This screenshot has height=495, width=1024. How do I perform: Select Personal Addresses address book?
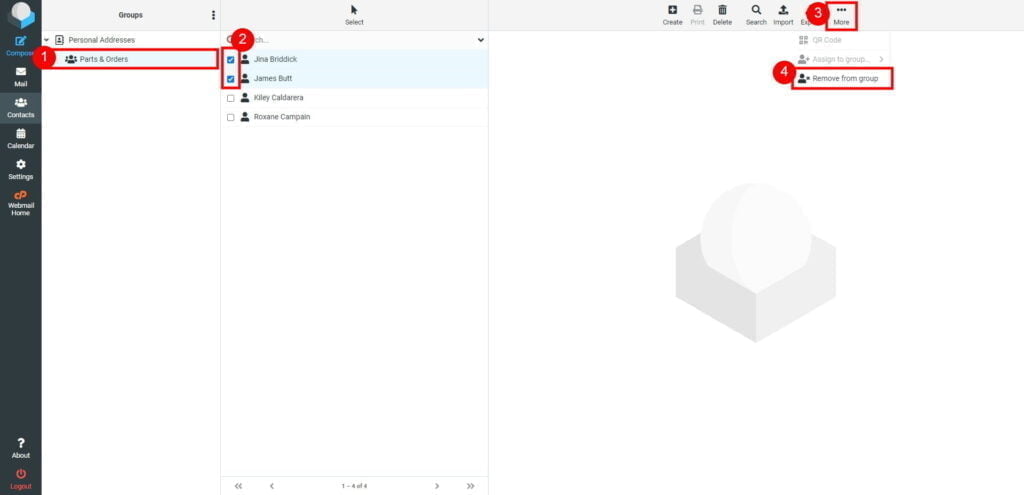pos(131,40)
